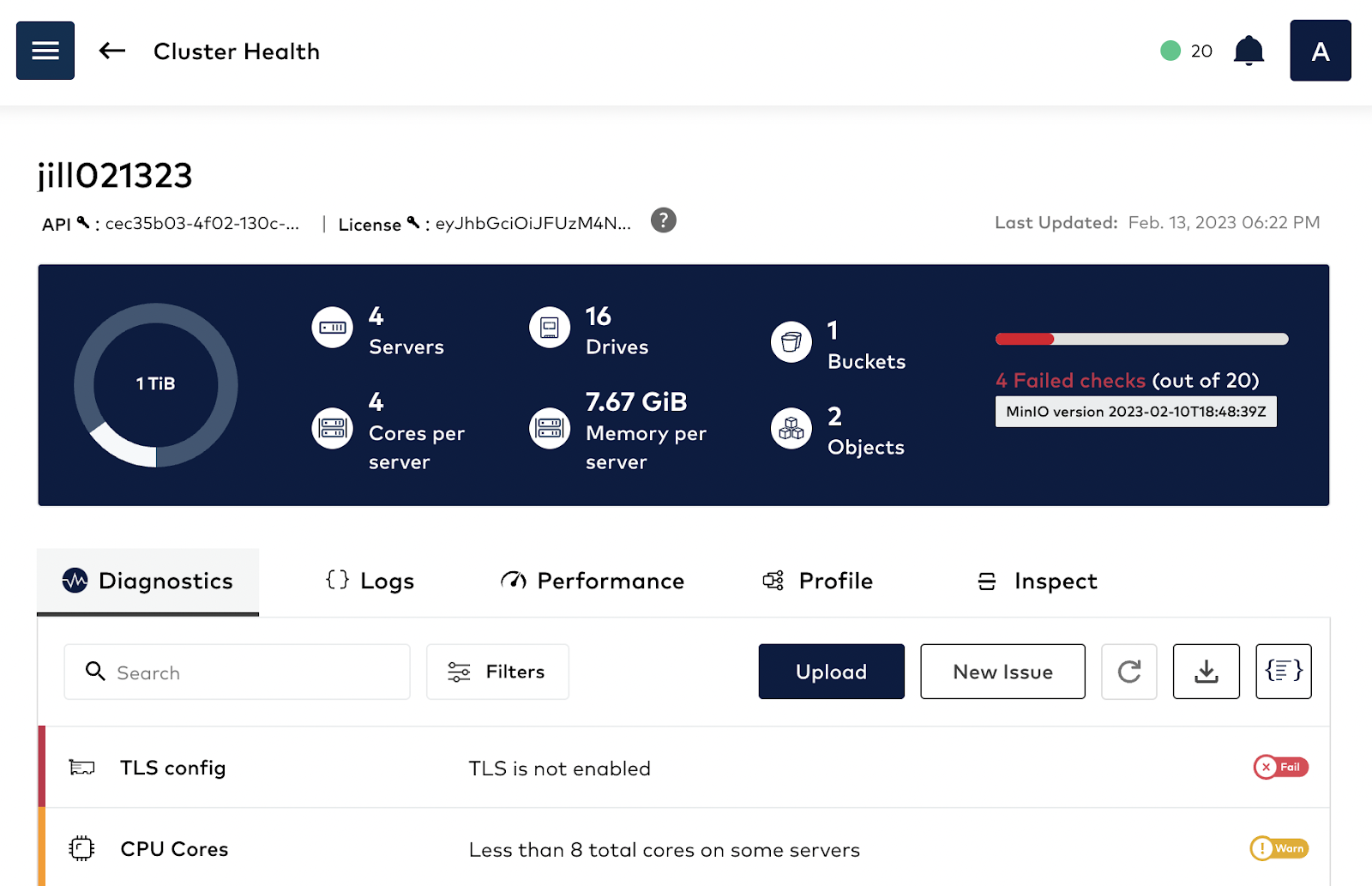
Task: Open the notifications bell
Action: [x=1249, y=51]
